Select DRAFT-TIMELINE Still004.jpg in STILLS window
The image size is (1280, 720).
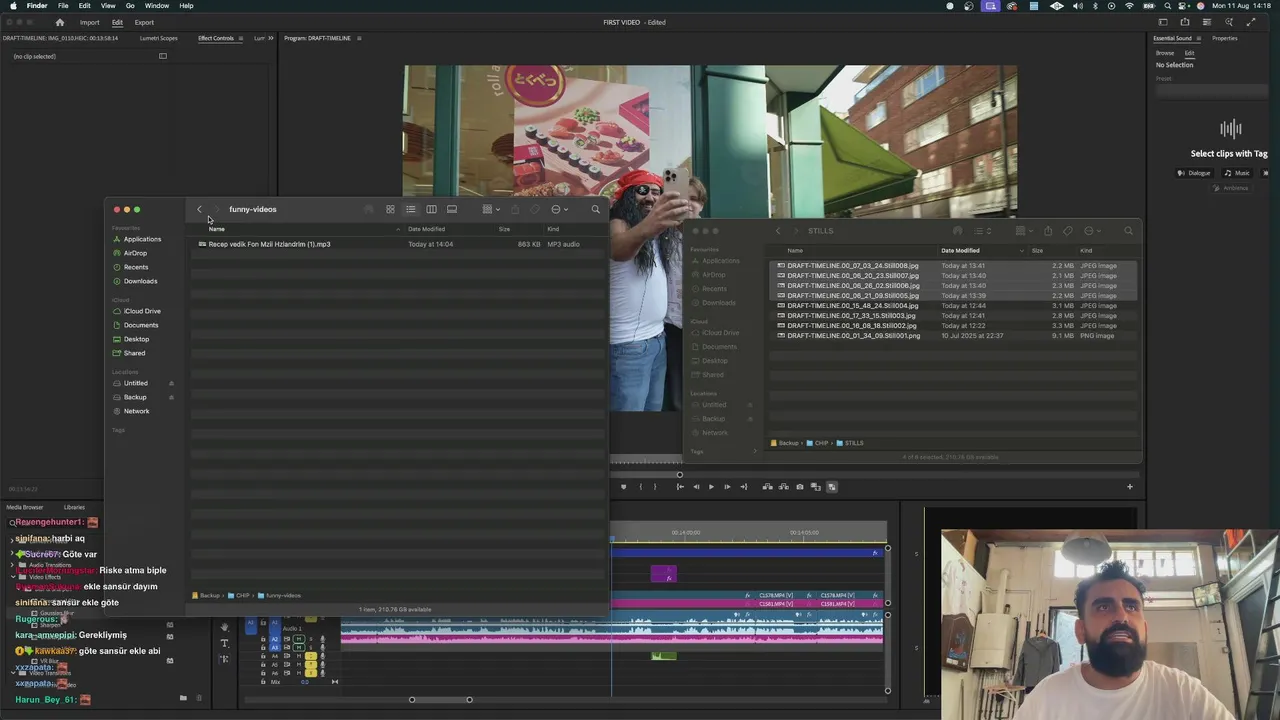coord(955,306)
